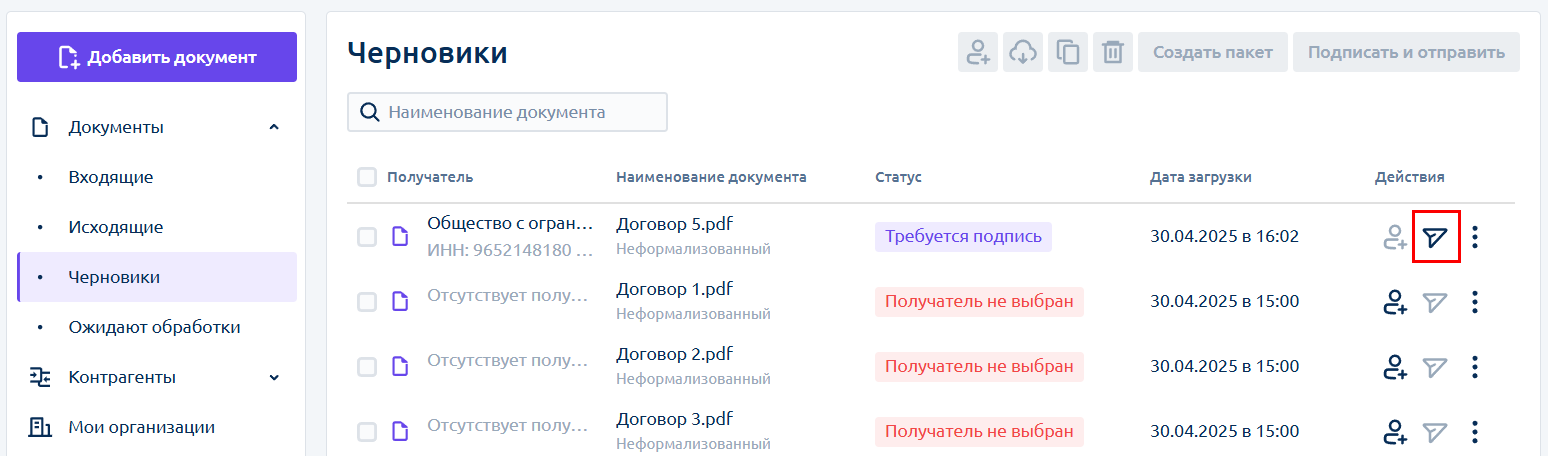1548x456 pixels.
Task: Click the Добавить документ button
Action: coord(157,57)
